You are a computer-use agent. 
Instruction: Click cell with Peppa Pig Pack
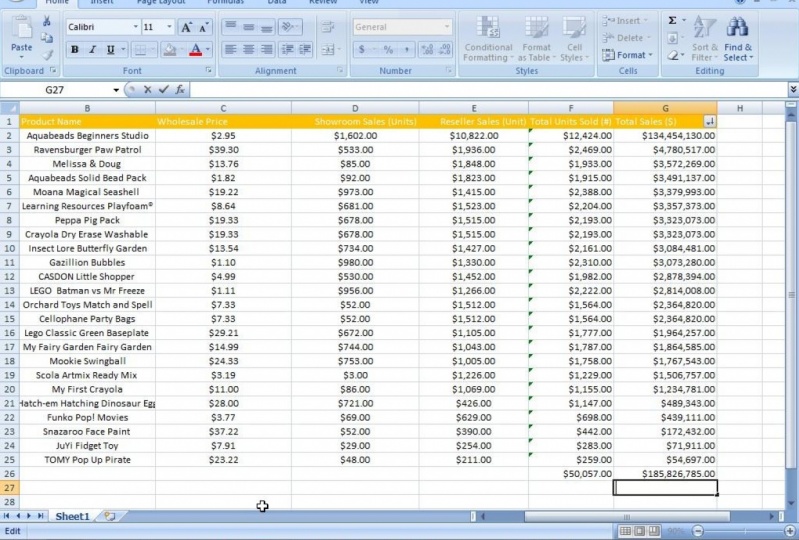pyautogui.click(x=87, y=220)
